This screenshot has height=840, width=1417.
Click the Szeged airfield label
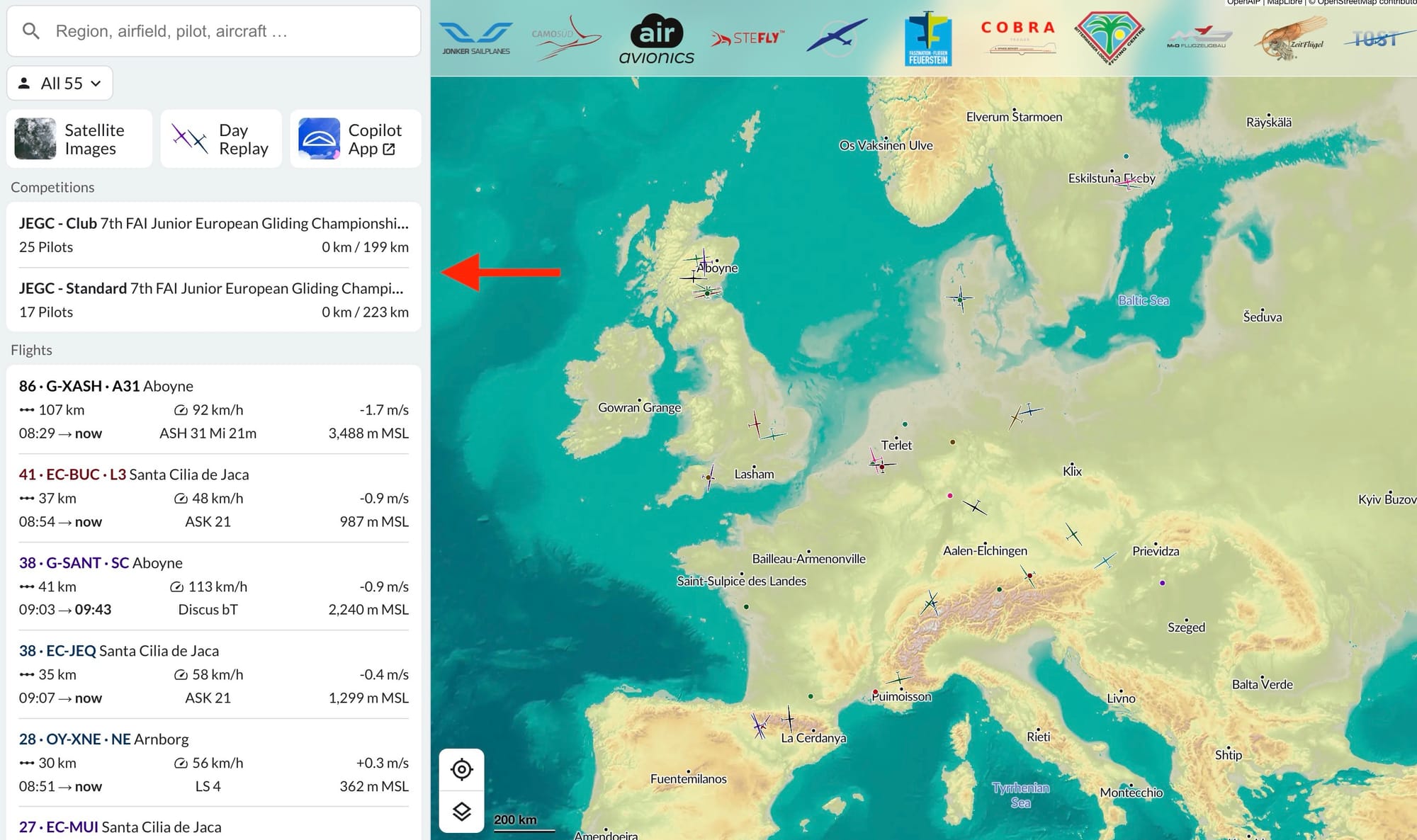[1186, 628]
